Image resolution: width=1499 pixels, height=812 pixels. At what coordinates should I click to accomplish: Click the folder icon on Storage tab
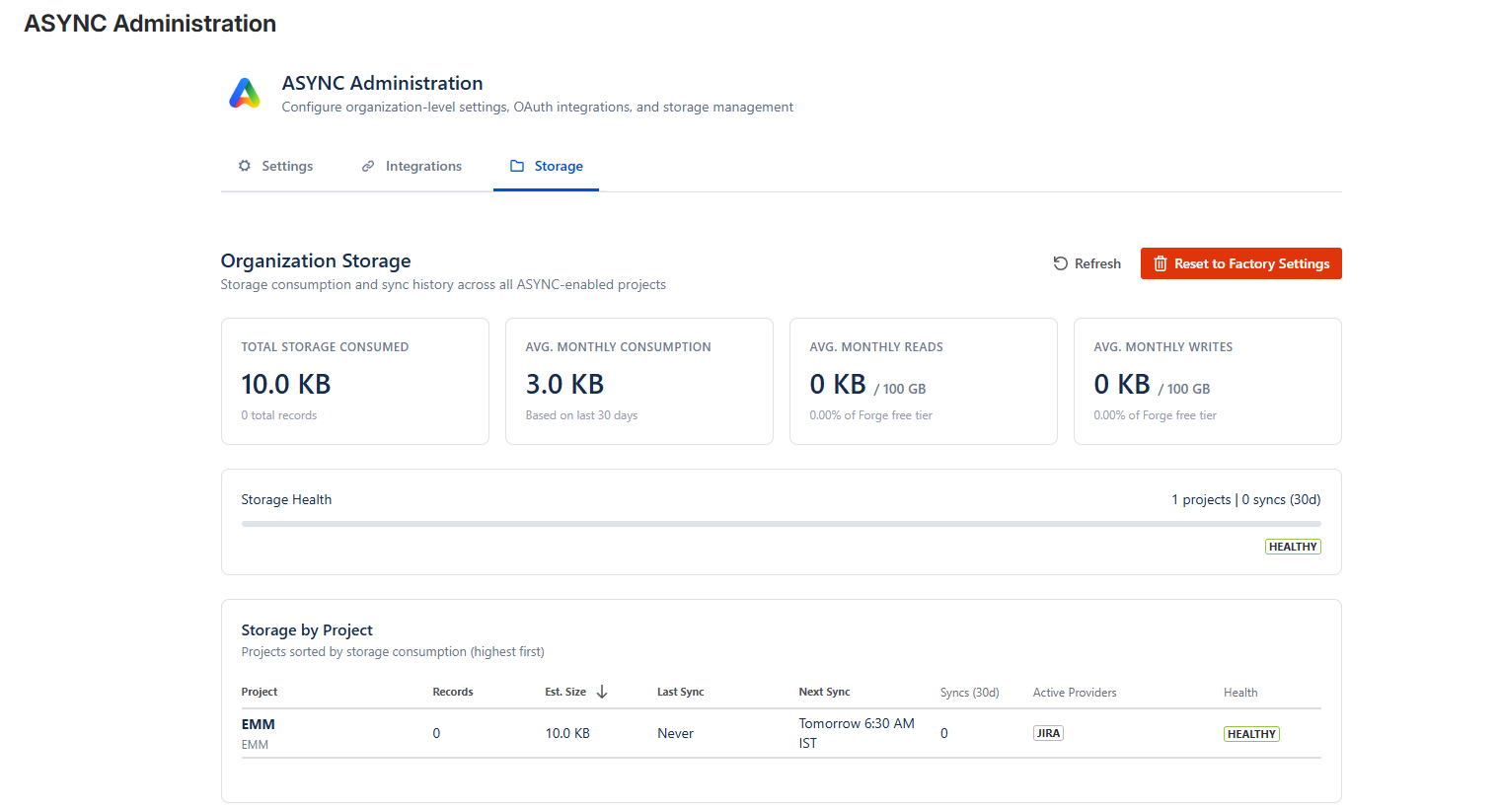(x=517, y=166)
